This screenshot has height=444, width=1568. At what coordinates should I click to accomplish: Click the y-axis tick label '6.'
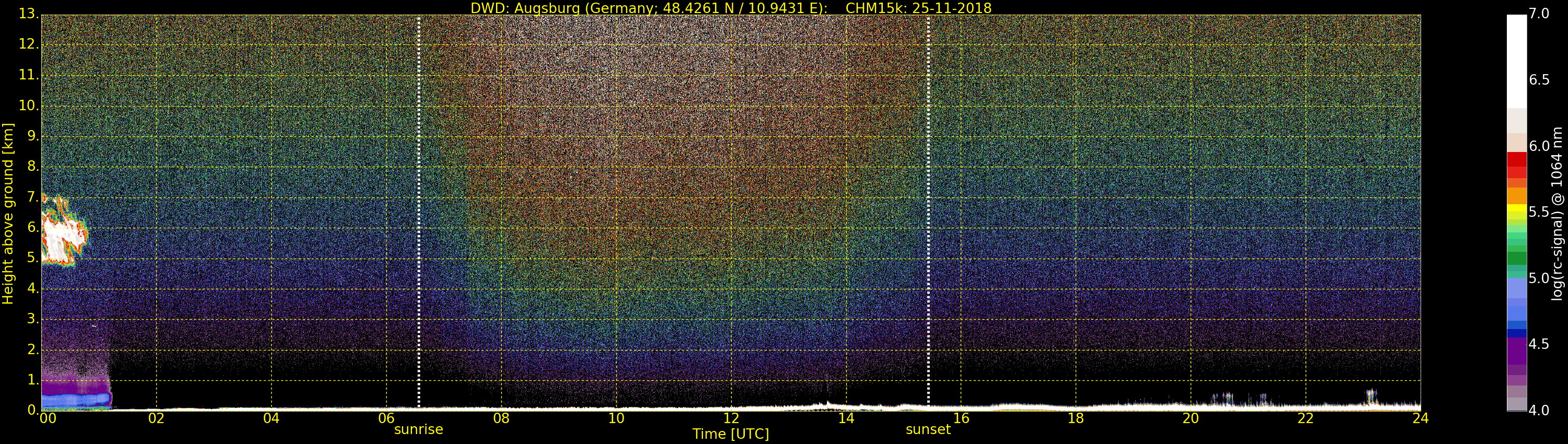(x=33, y=227)
